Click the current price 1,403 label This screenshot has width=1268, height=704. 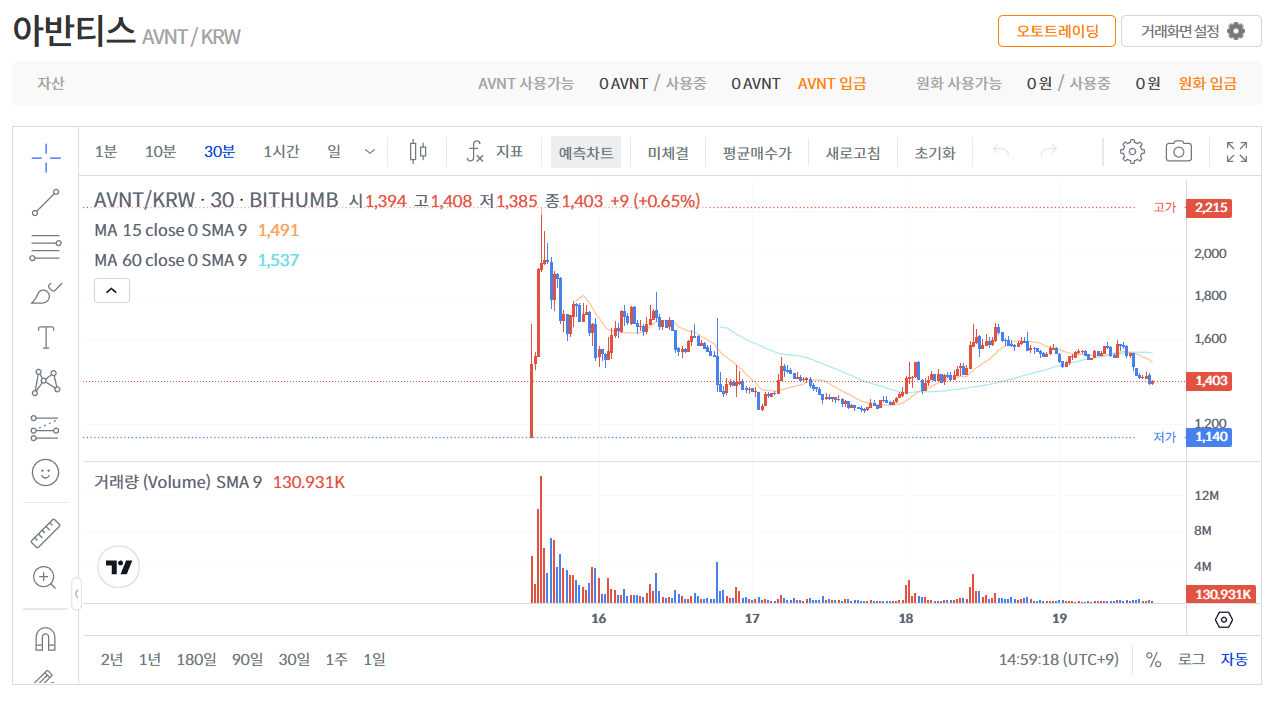1208,381
